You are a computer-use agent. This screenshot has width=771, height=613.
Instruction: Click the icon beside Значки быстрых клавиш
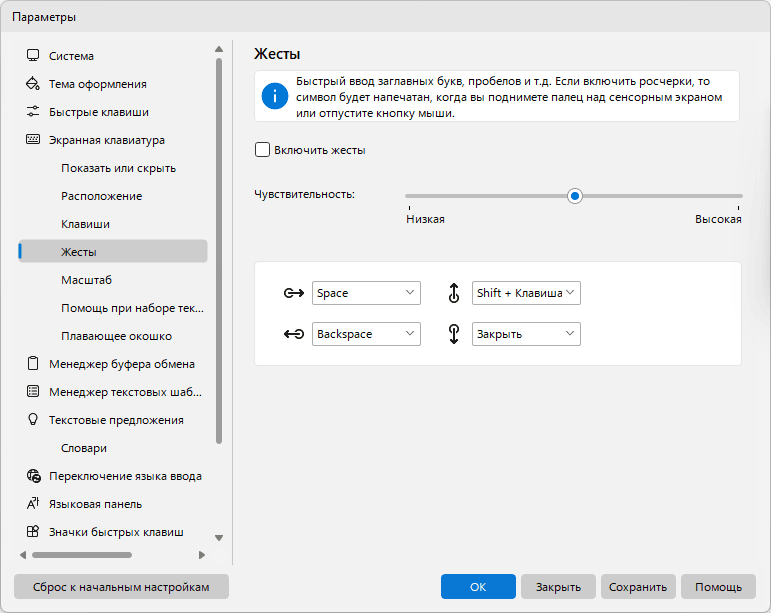click(33, 531)
